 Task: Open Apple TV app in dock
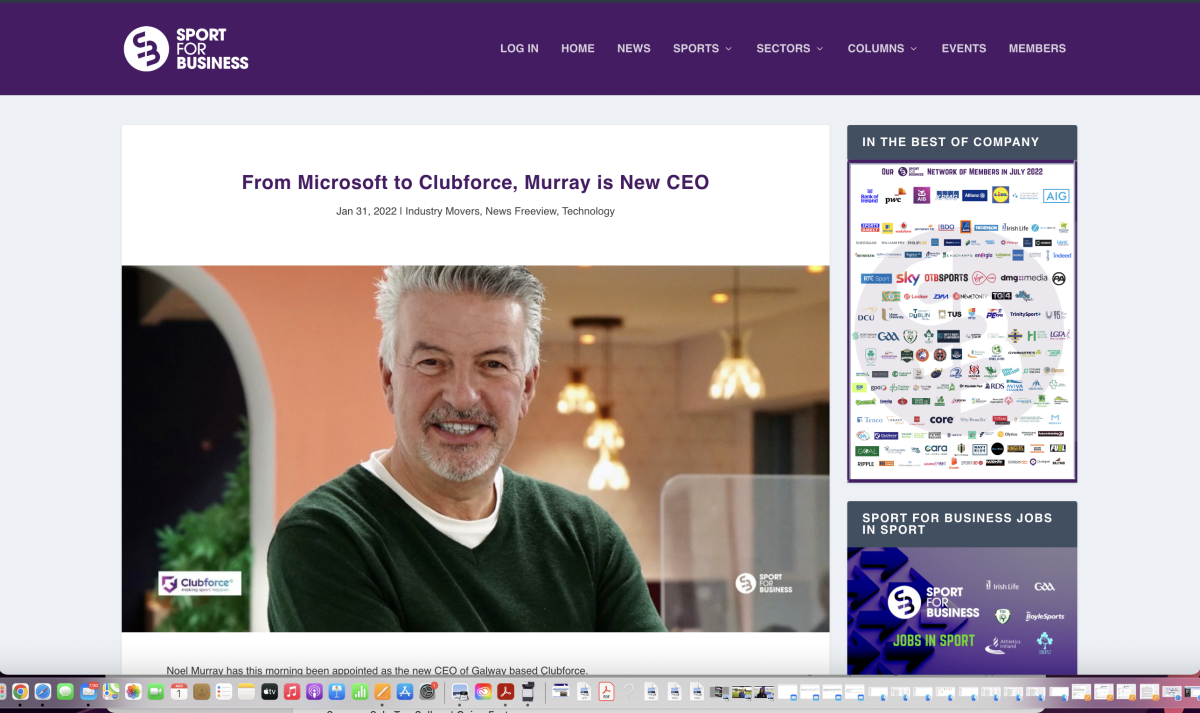click(x=269, y=691)
